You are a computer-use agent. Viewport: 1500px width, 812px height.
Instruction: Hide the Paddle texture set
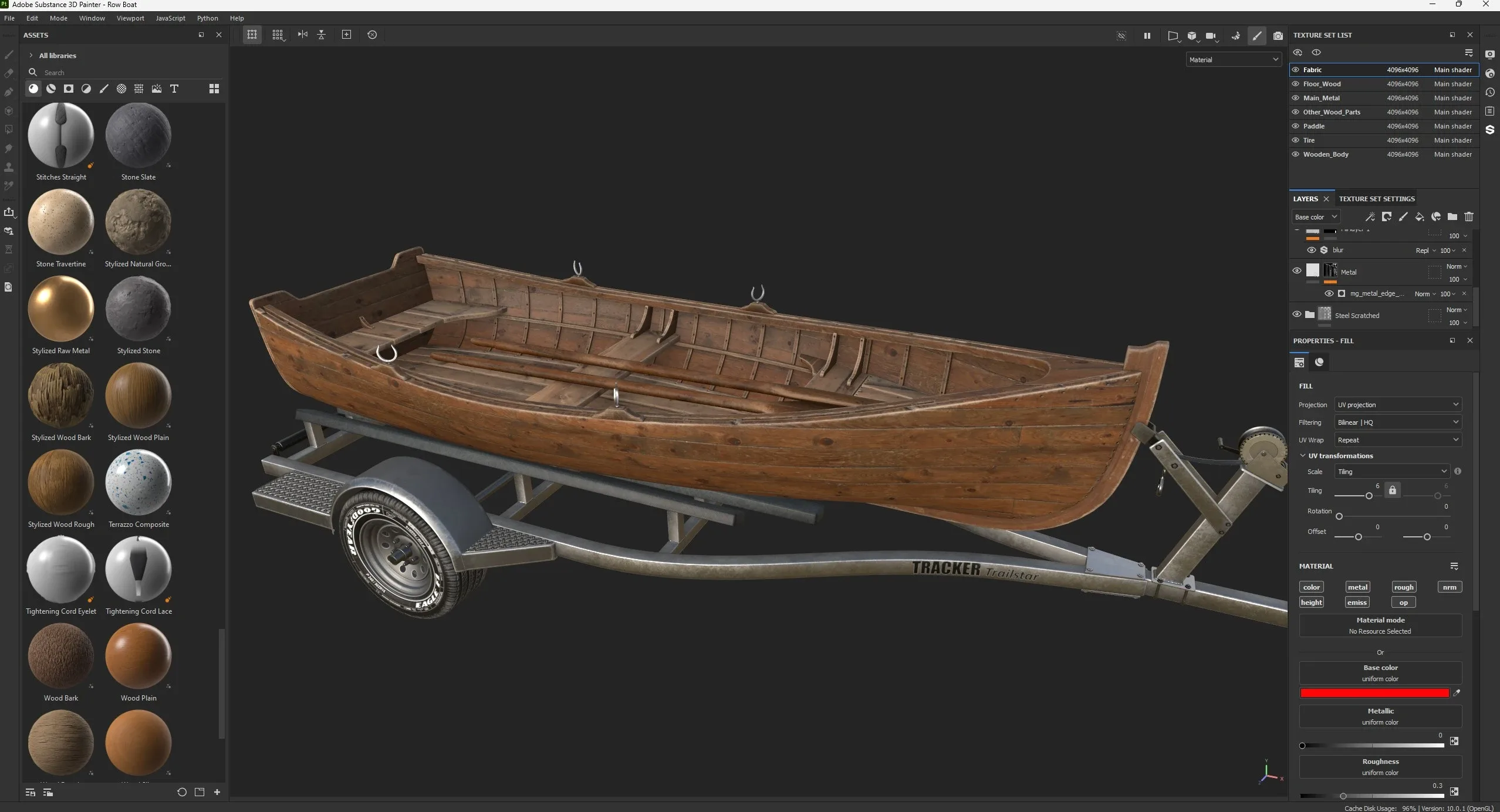coord(1296,126)
